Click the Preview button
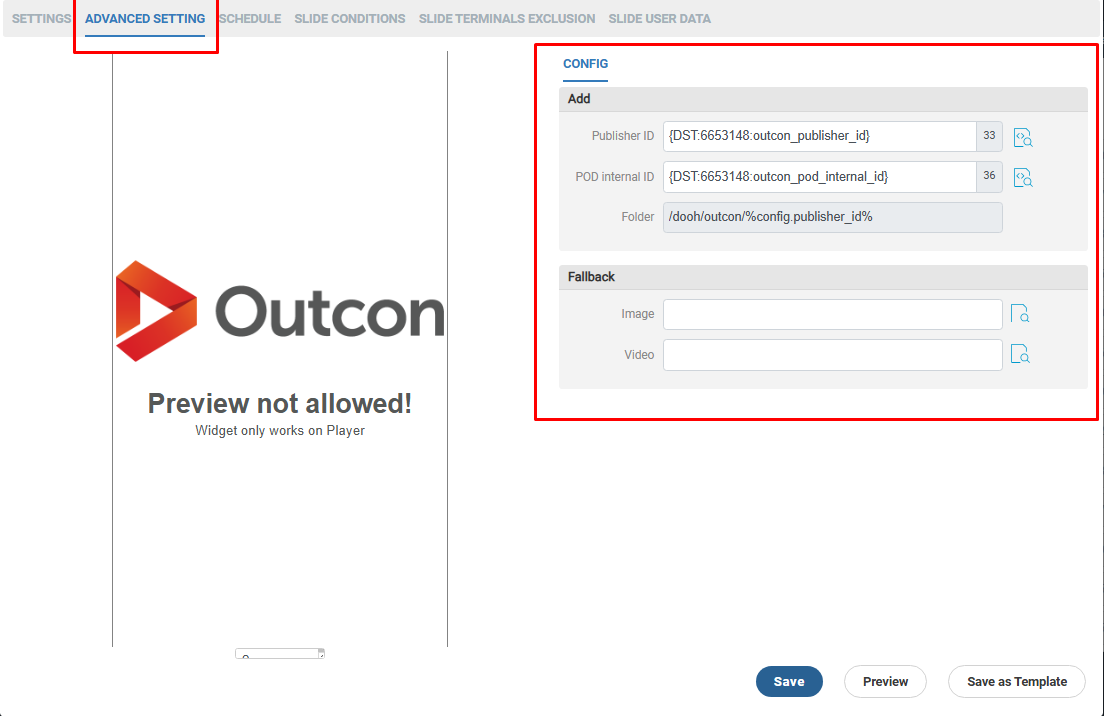1104x716 pixels. point(885,682)
